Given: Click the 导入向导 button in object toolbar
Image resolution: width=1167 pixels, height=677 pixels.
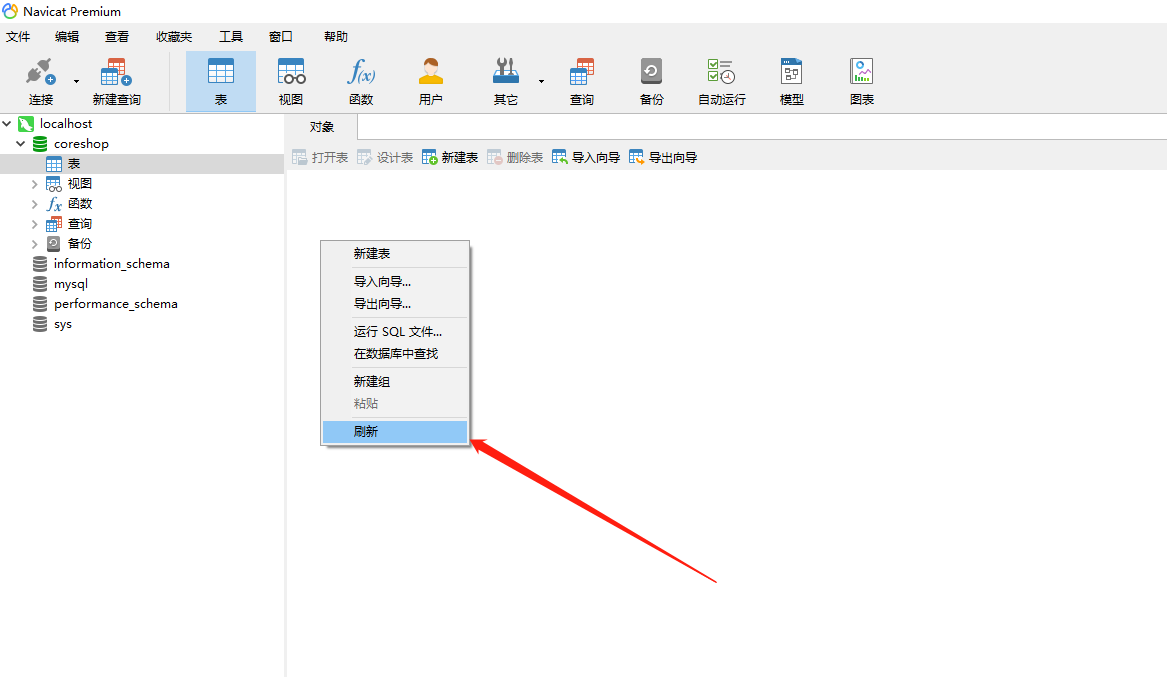Looking at the screenshot, I should point(586,158).
